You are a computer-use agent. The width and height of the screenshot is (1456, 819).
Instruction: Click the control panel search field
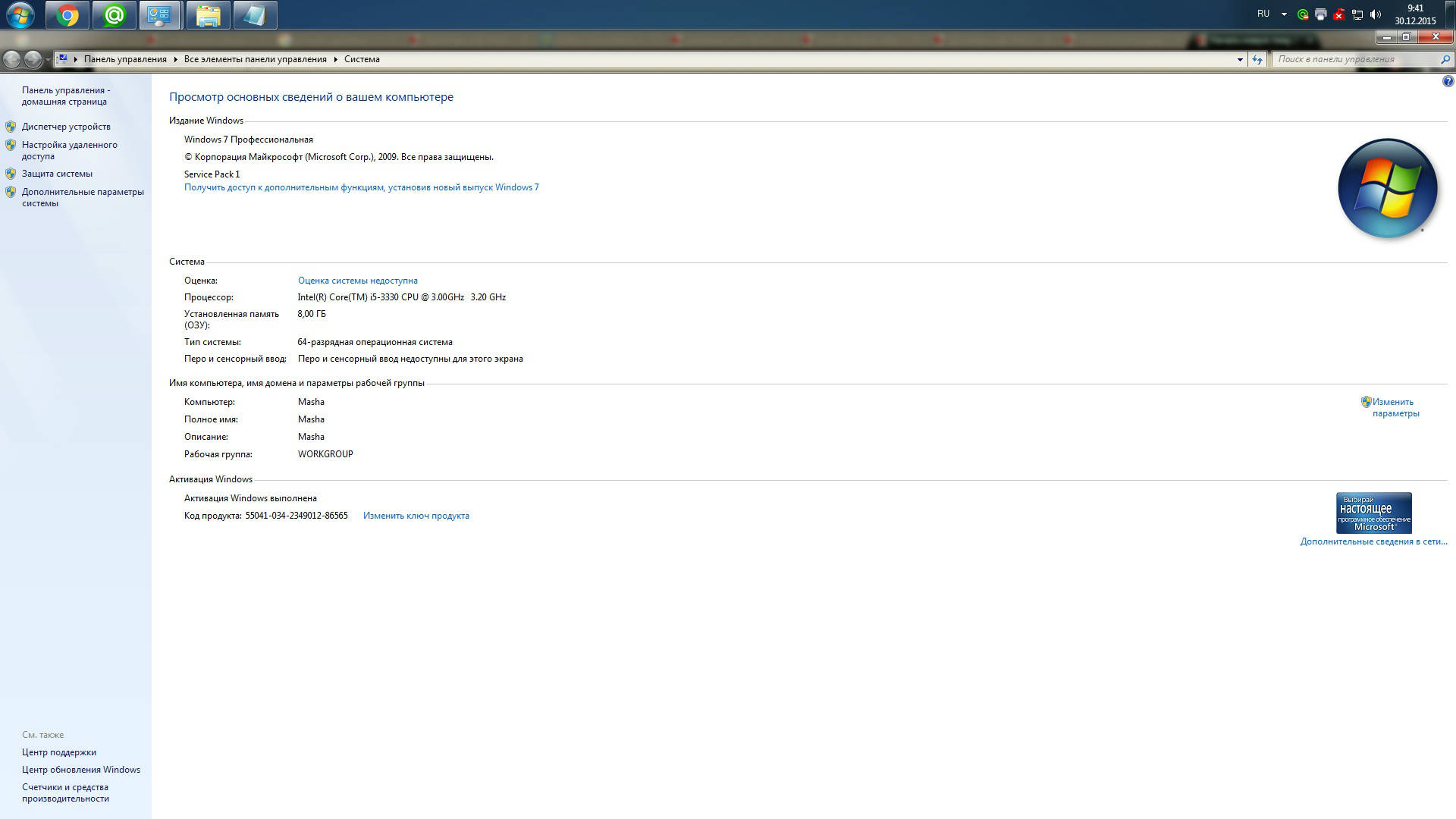click(x=1354, y=59)
